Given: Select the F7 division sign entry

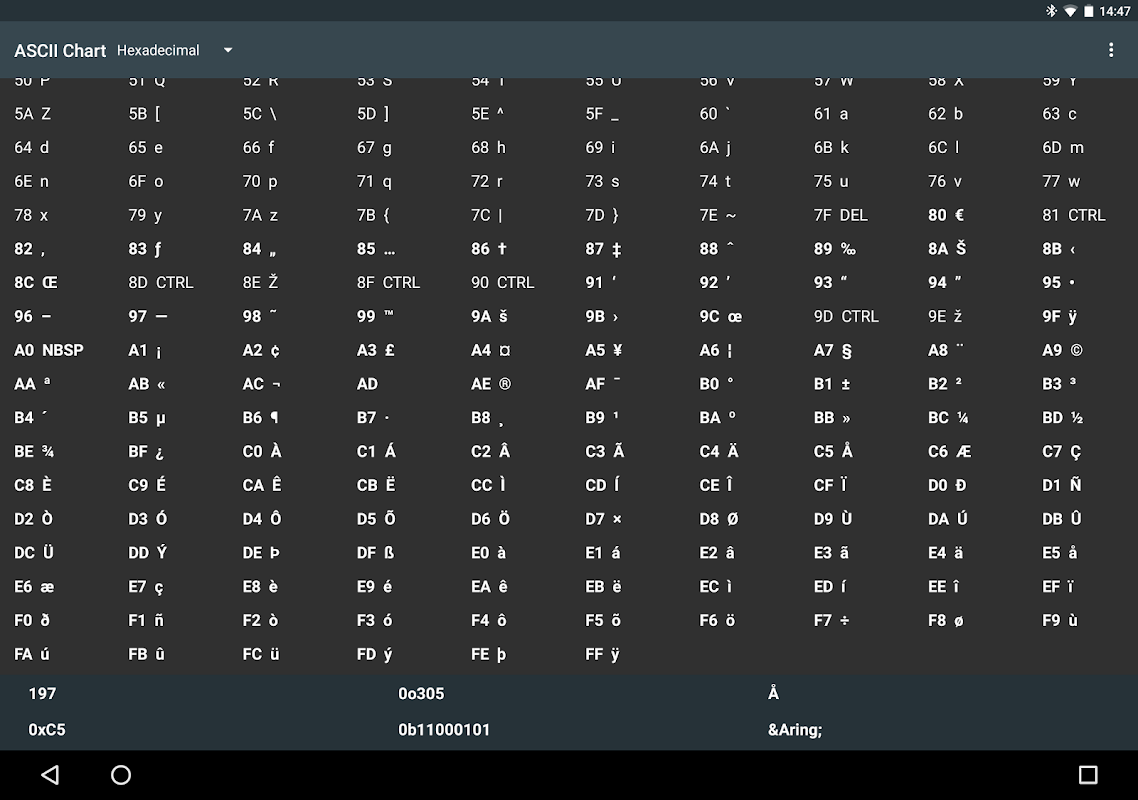Looking at the screenshot, I should (x=832, y=620).
